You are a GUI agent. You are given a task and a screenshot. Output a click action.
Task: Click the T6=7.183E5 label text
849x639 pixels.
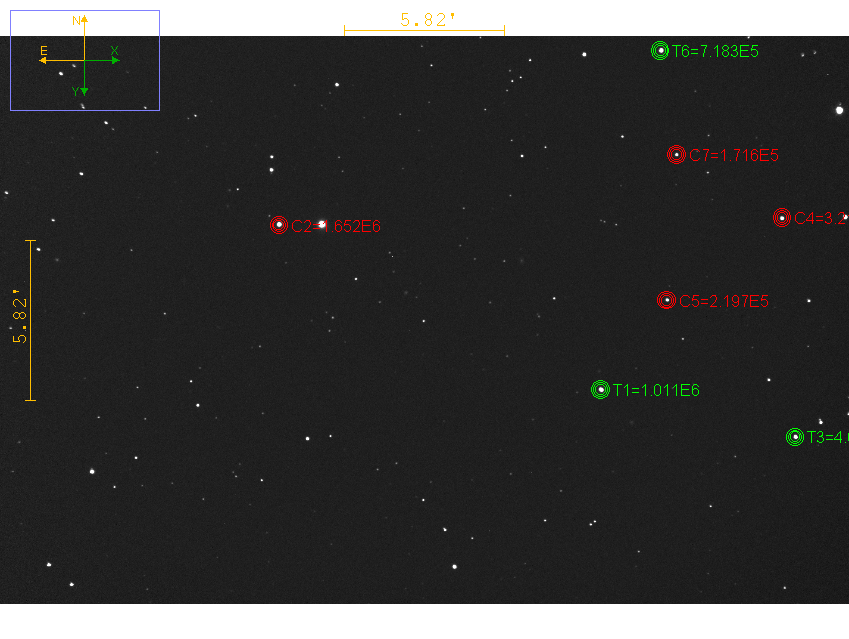715,52
